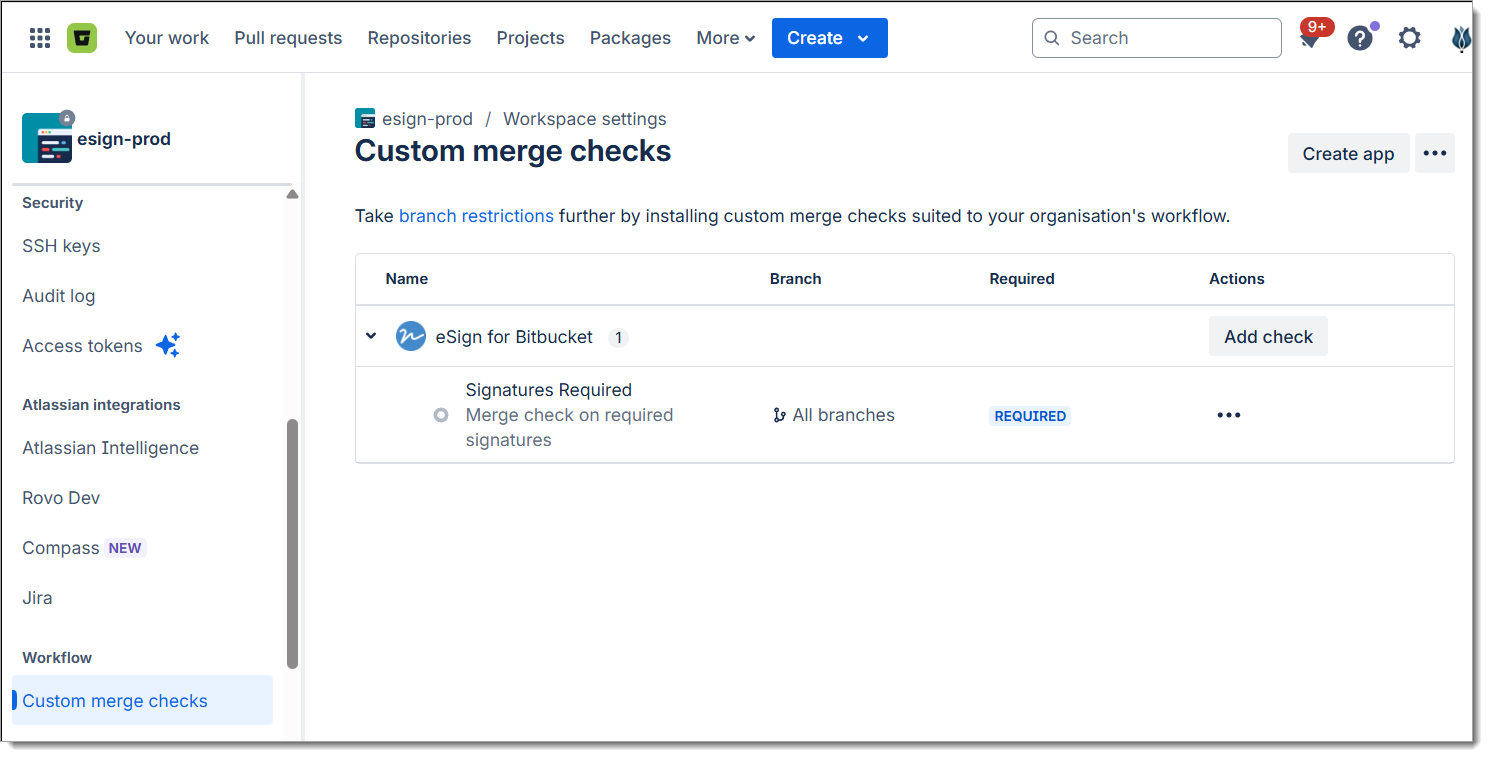Open the help question mark icon
This screenshot has height=757, width=1488.
pos(1359,38)
